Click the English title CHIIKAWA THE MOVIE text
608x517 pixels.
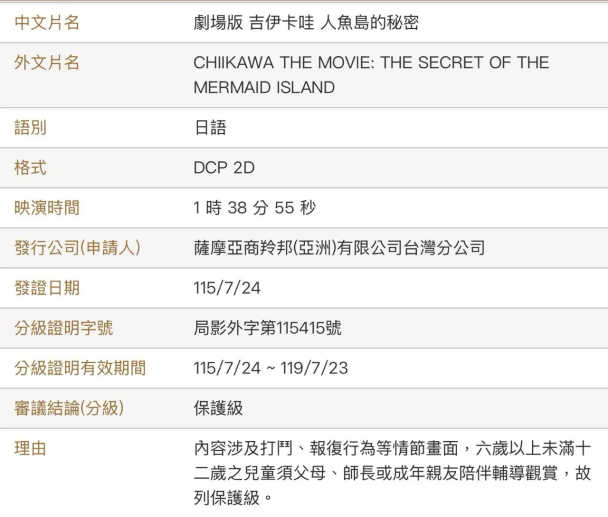click(371, 75)
